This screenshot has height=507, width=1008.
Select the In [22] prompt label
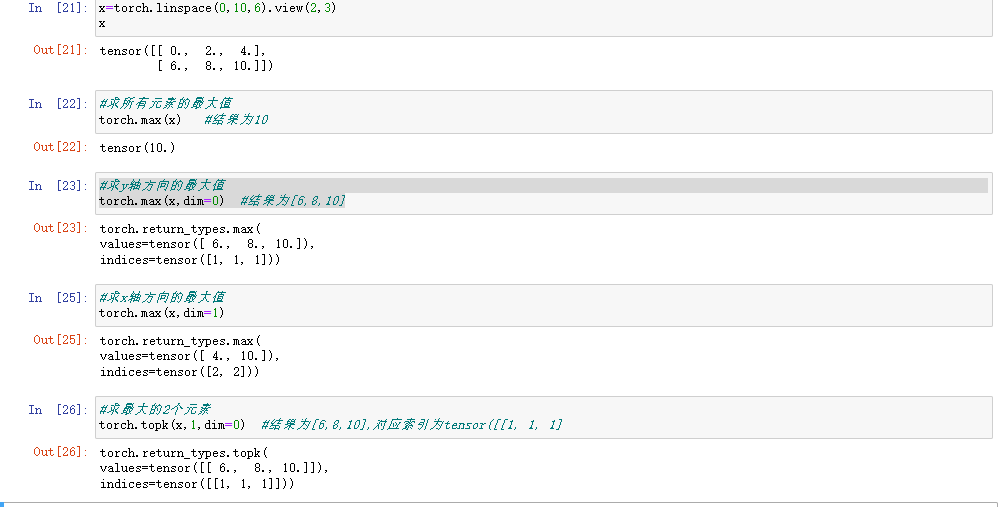[x=58, y=103]
